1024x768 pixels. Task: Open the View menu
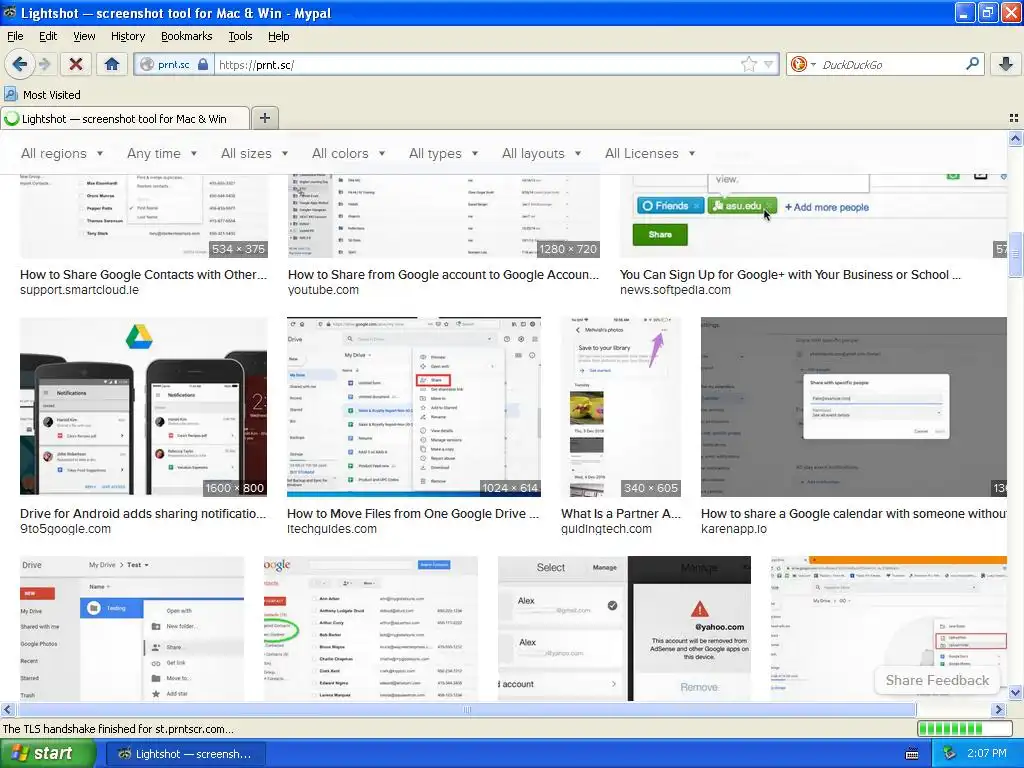coord(84,36)
